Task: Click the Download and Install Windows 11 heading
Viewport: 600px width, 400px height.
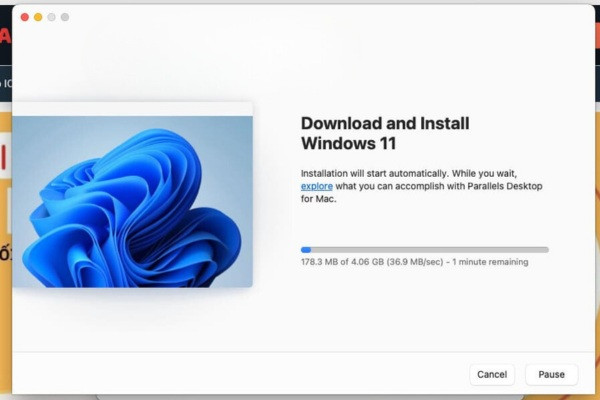Action: click(x=385, y=133)
